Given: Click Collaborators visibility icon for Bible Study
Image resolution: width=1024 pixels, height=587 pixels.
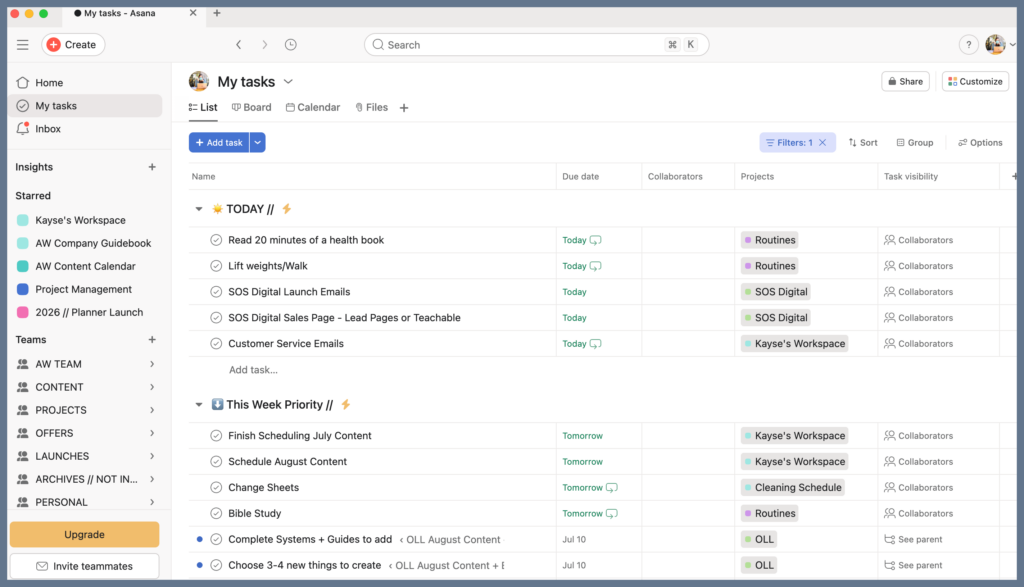Looking at the screenshot, I should [x=889, y=513].
